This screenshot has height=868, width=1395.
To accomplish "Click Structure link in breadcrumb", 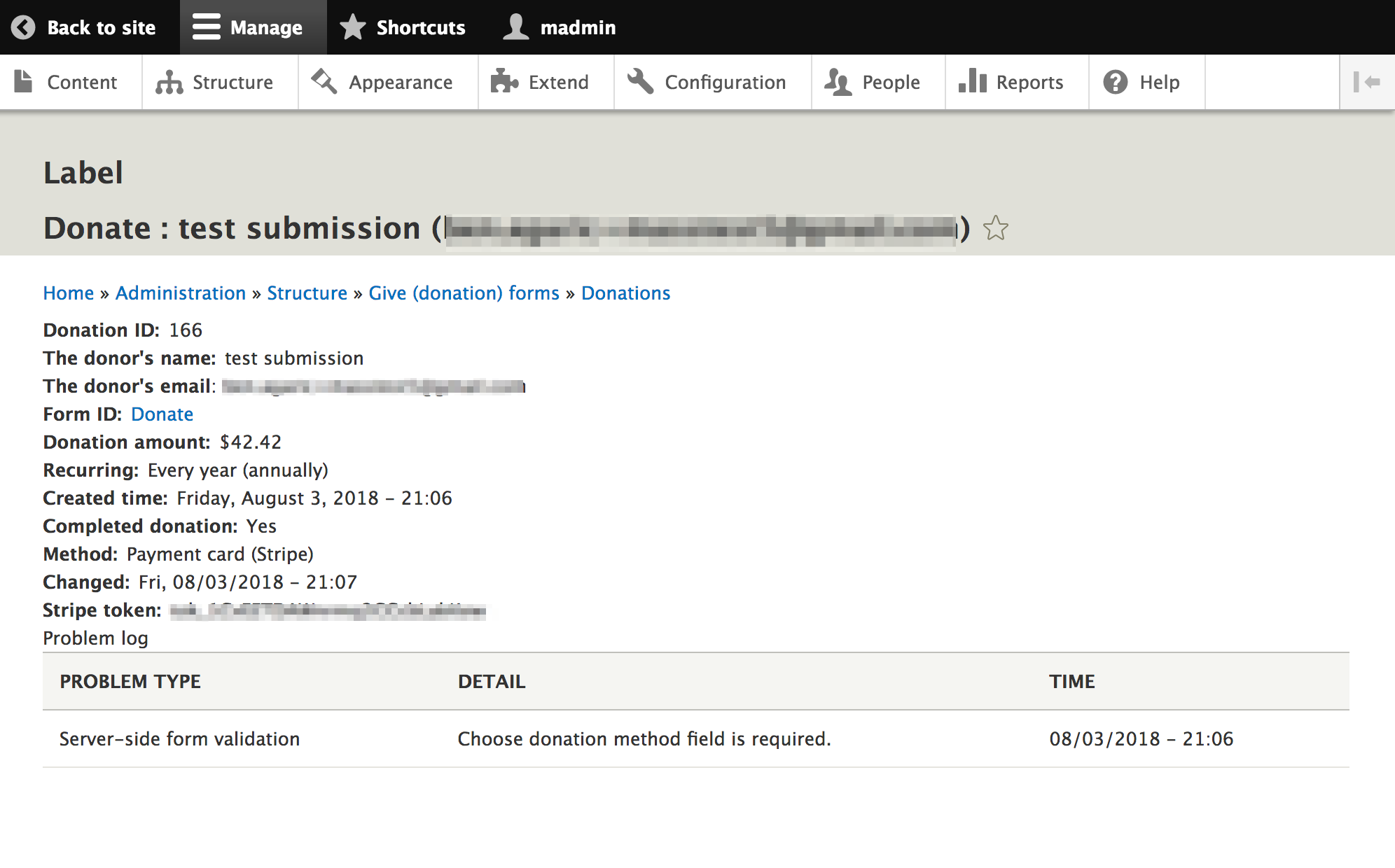I will click(307, 293).
